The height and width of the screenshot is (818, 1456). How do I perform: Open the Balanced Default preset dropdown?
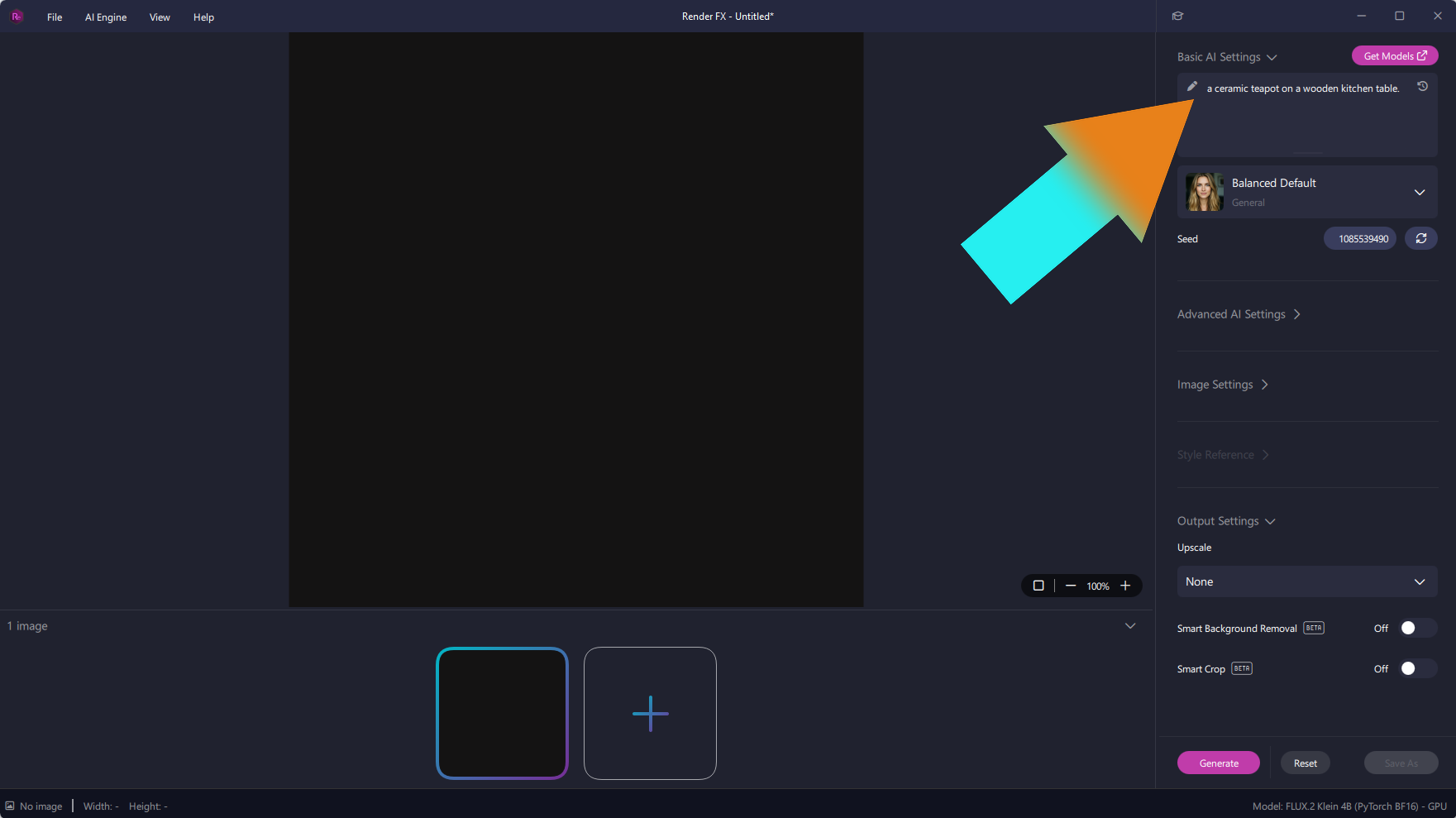[x=1307, y=192]
